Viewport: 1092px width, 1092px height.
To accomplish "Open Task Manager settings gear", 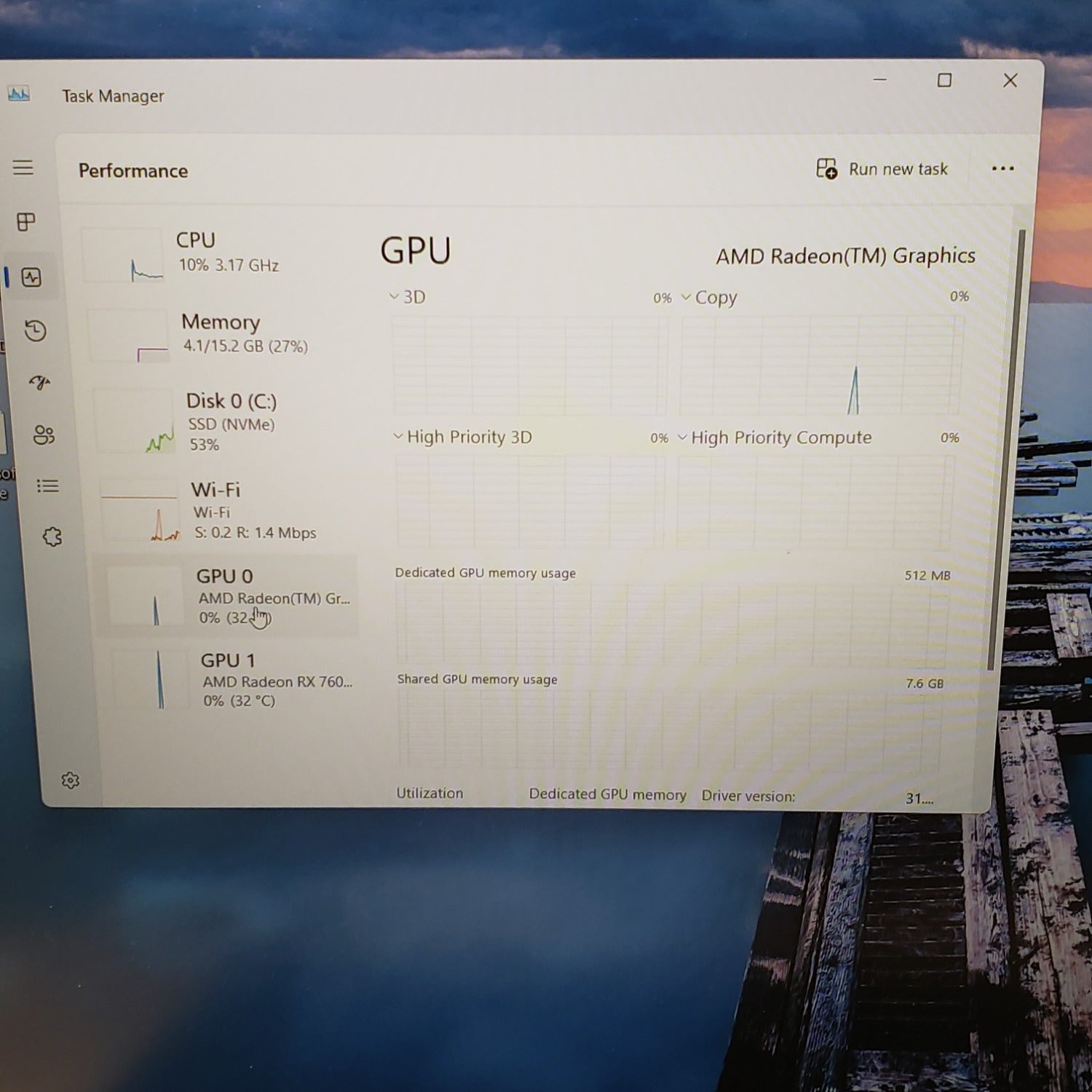I will [70, 780].
